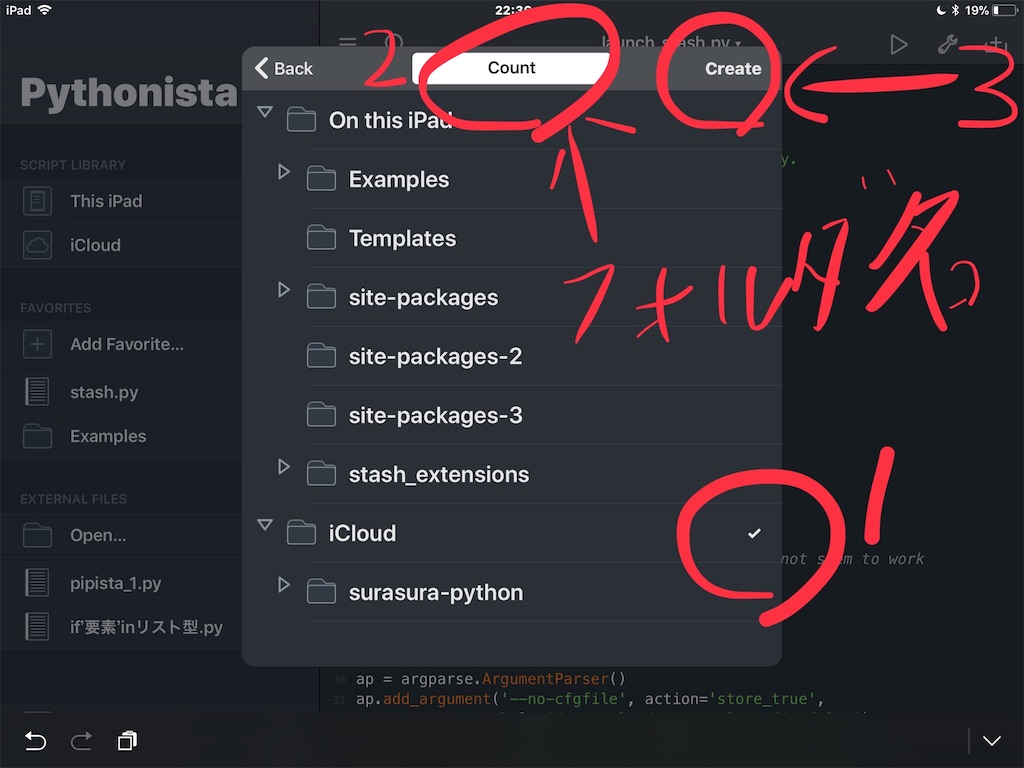Tap the code line 'ap = argparse.ArgumentParser()'
The width and height of the screenshot is (1024, 768).
tap(490, 679)
